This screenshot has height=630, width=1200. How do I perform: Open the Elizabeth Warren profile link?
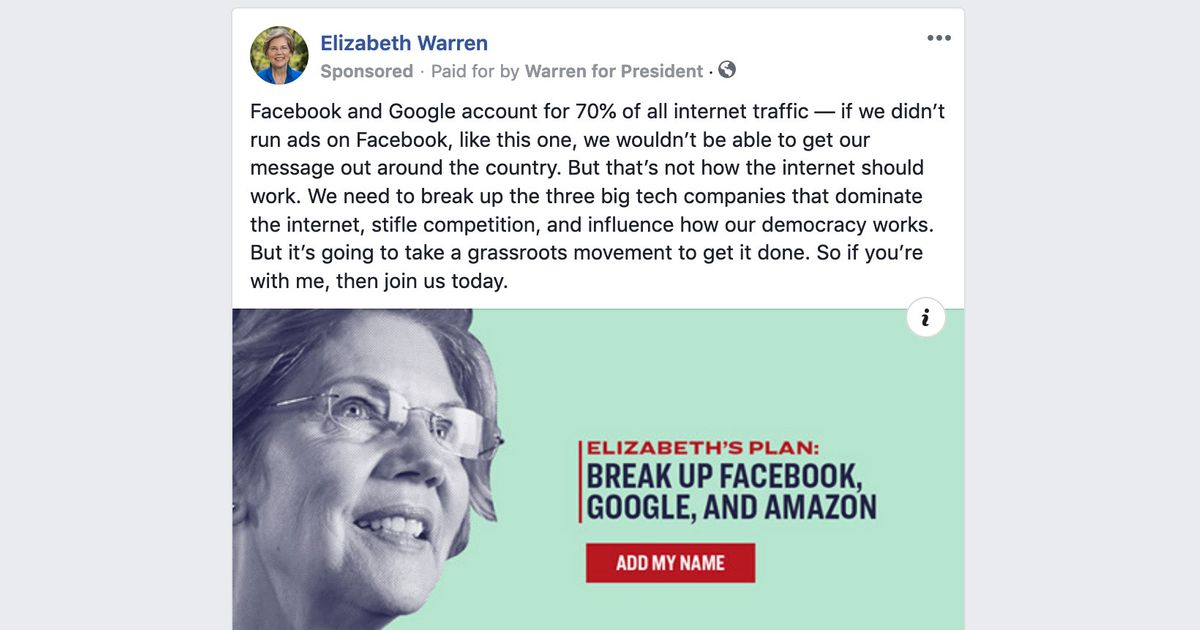coord(404,43)
